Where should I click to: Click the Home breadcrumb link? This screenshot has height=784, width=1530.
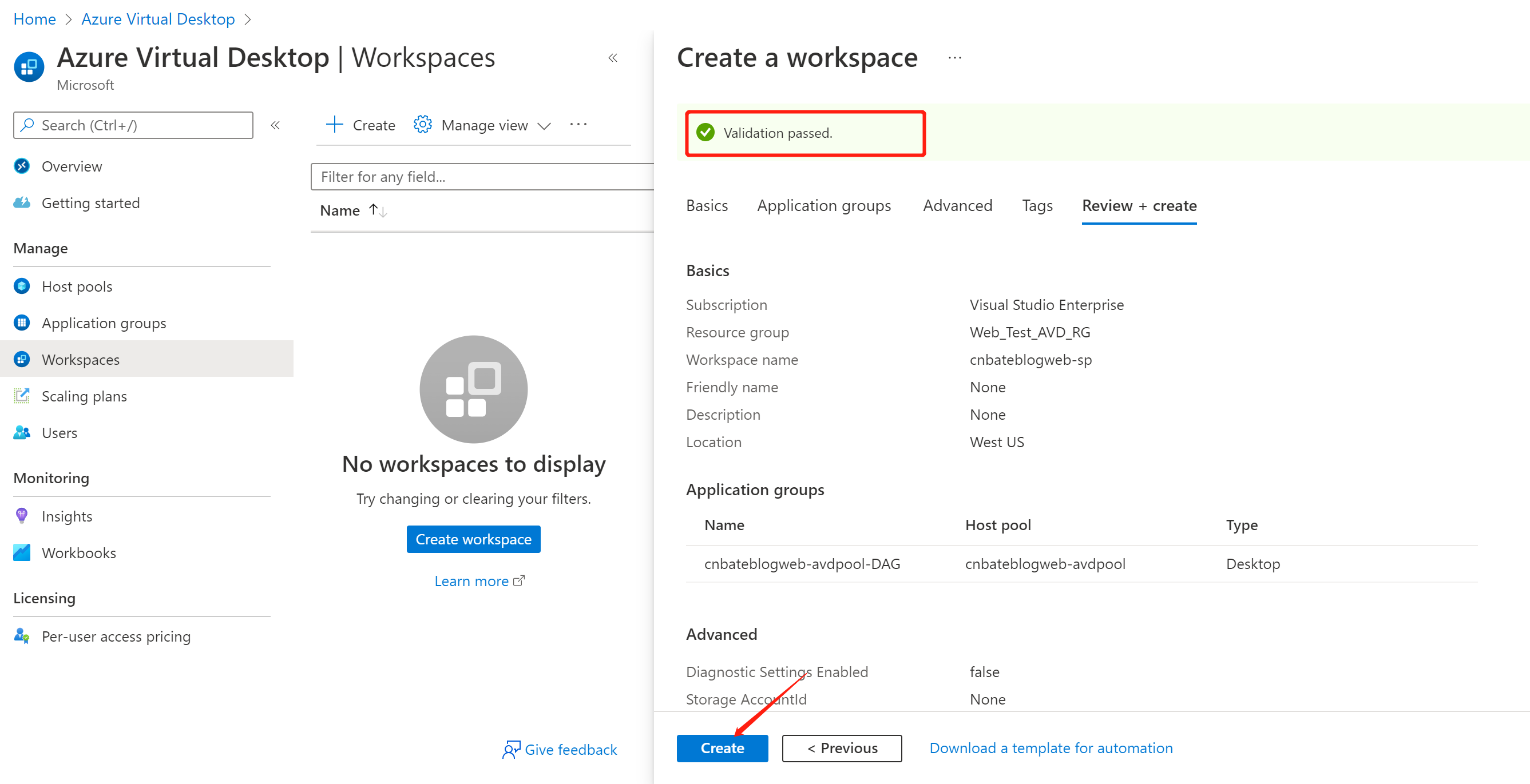tap(34, 19)
